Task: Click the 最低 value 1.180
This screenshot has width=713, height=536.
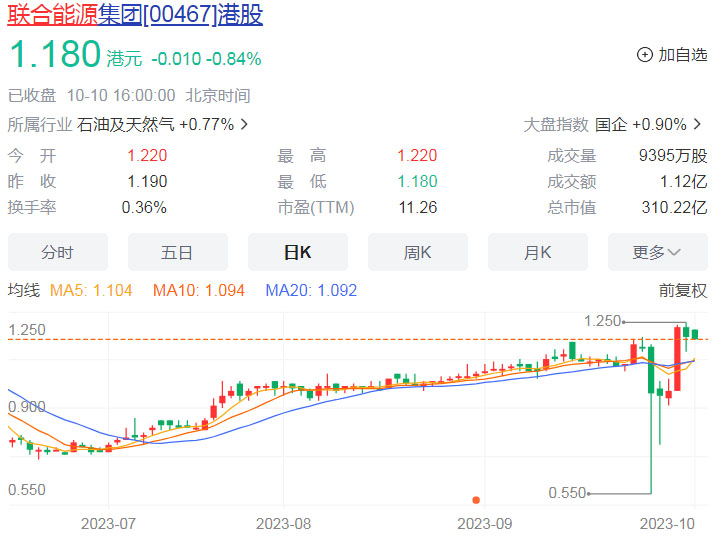Action: pos(417,181)
